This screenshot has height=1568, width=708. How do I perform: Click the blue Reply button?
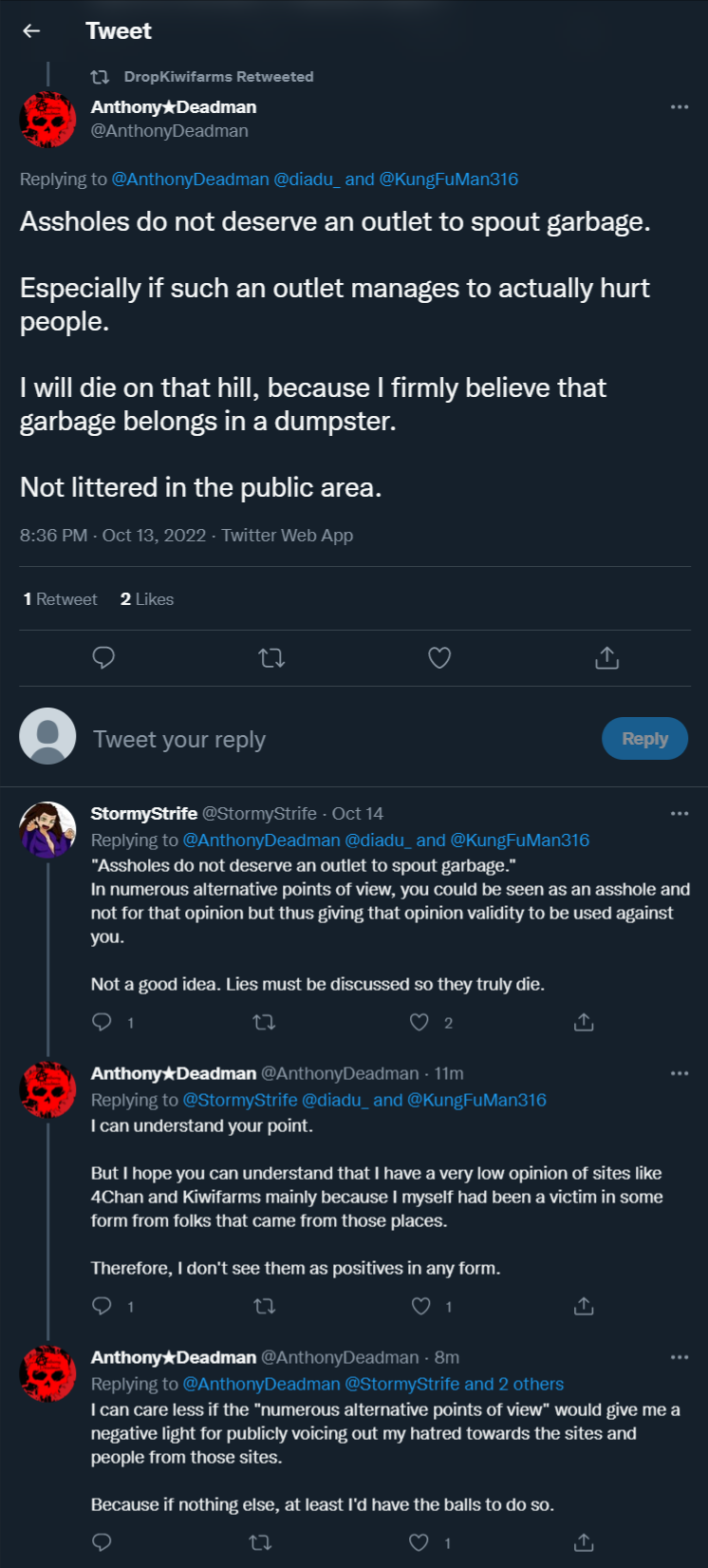645,738
